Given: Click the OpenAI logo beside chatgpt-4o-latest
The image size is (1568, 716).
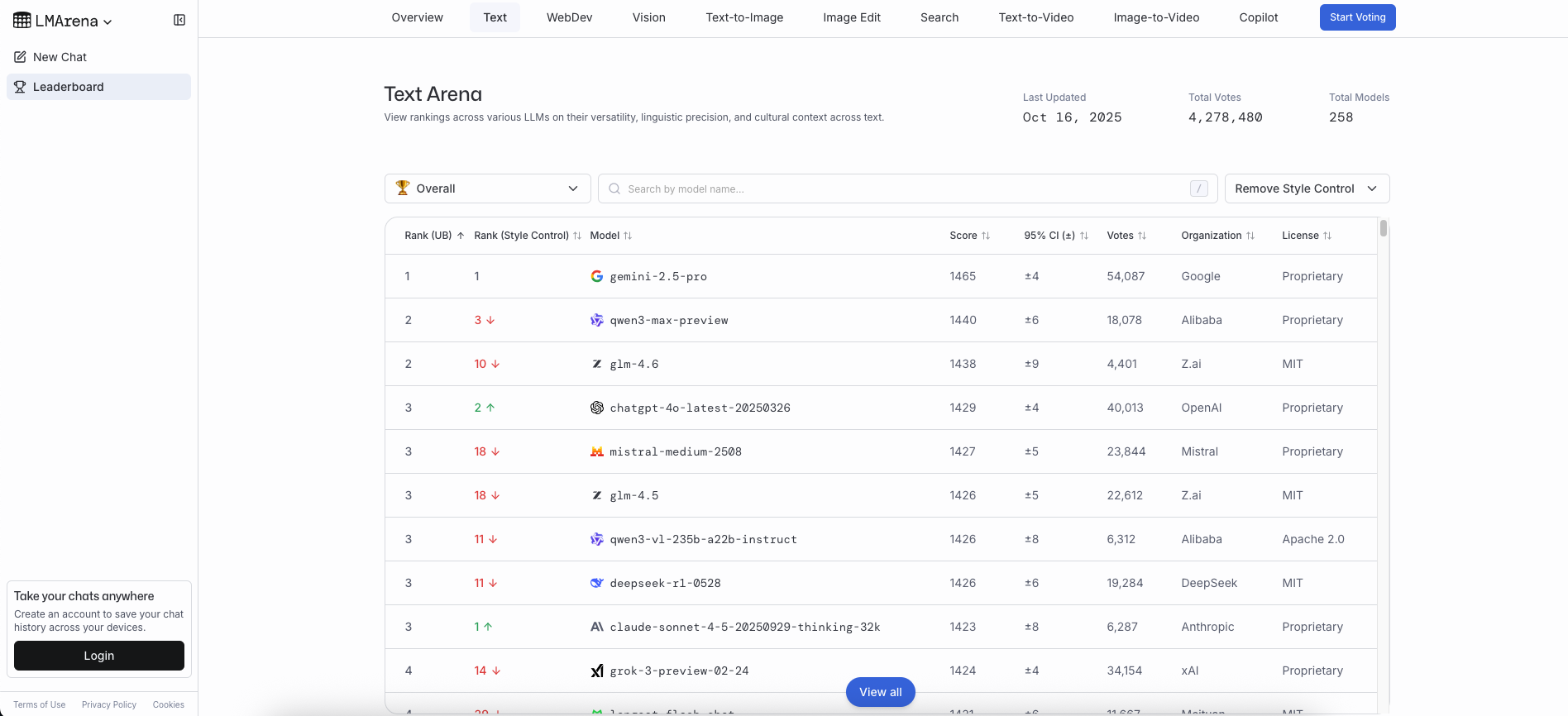Looking at the screenshot, I should click(x=596, y=408).
